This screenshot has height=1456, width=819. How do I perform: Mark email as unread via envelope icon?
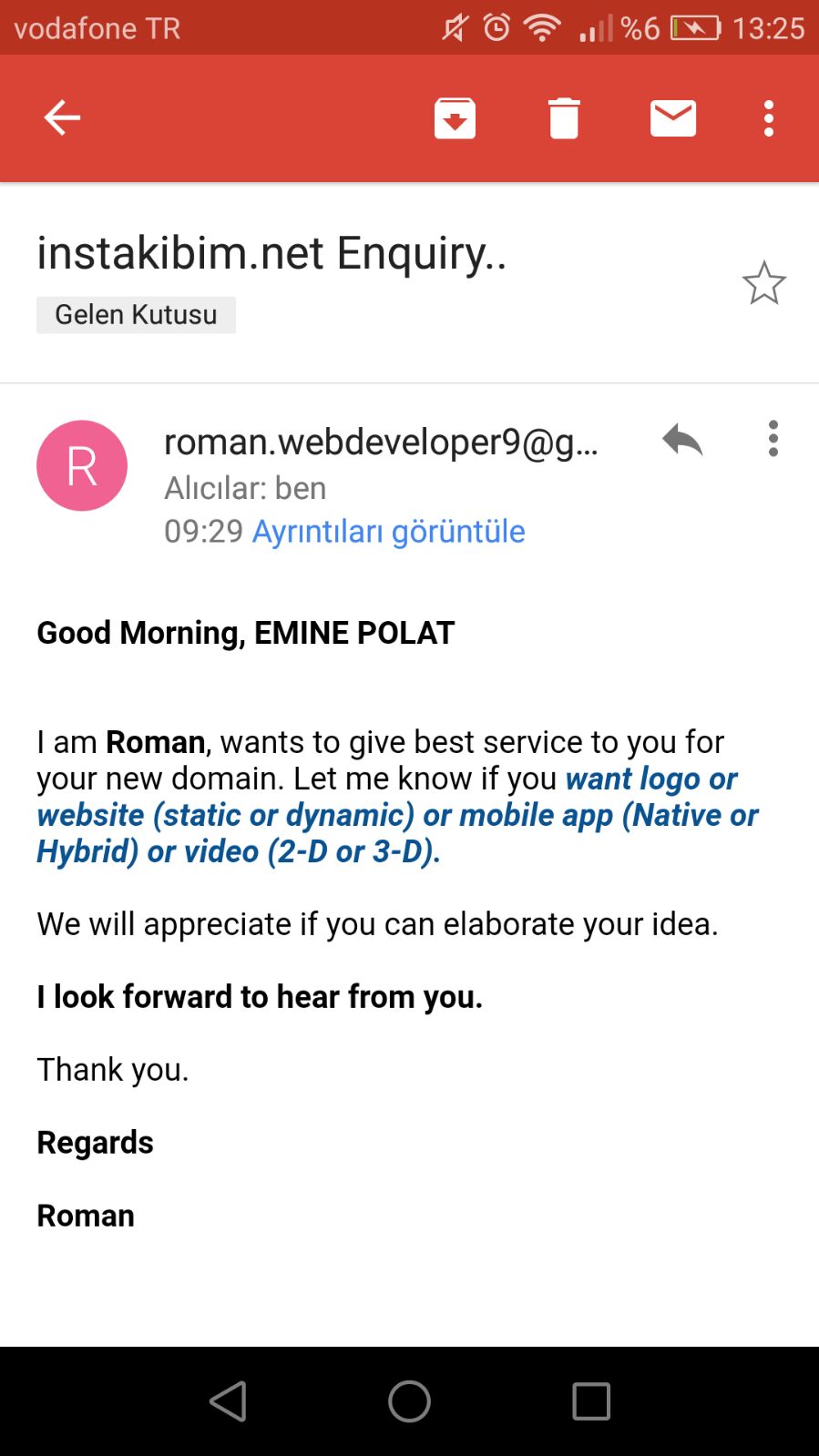tap(673, 118)
